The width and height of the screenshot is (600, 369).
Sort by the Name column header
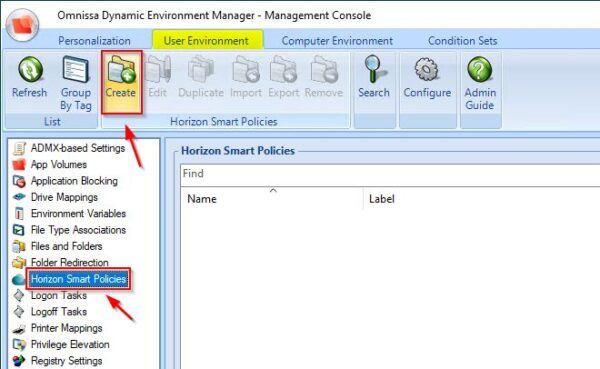[x=272, y=199]
